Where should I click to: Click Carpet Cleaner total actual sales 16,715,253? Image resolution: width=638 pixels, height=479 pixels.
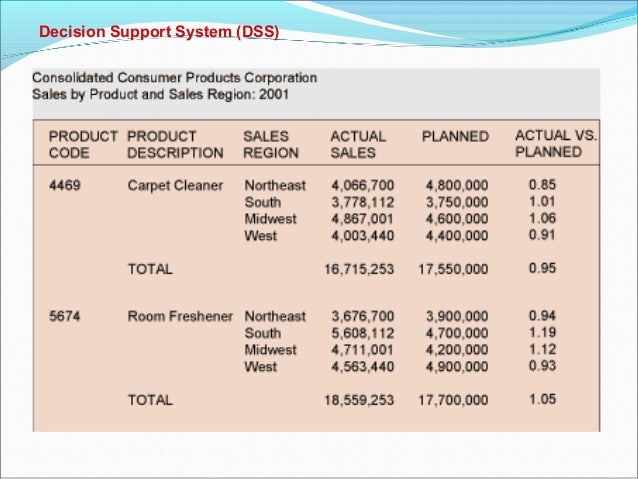coord(359,269)
